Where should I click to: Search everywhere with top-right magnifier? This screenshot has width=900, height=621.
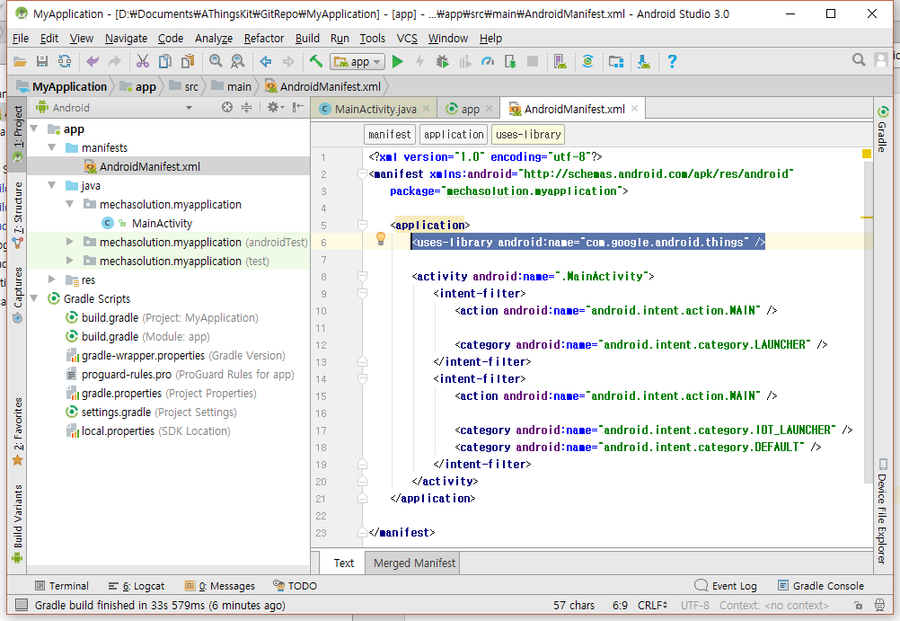pos(859,60)
